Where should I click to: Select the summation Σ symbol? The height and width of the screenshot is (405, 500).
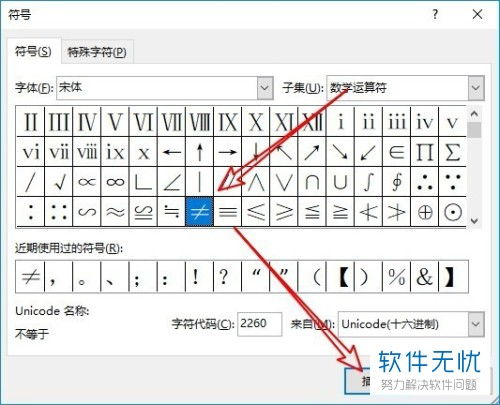pos(452,152)
